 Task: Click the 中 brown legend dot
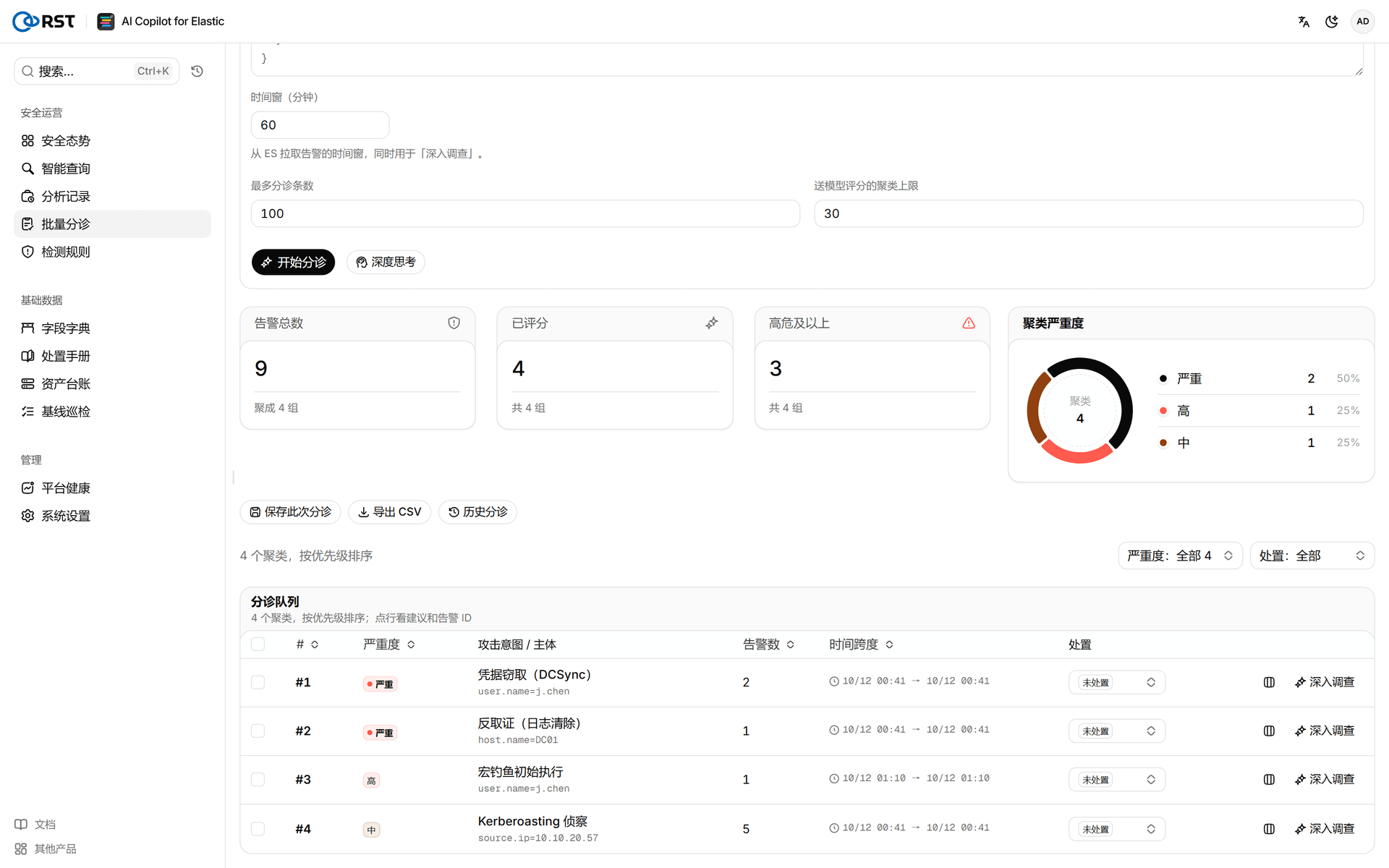(x=1163, y=443)
